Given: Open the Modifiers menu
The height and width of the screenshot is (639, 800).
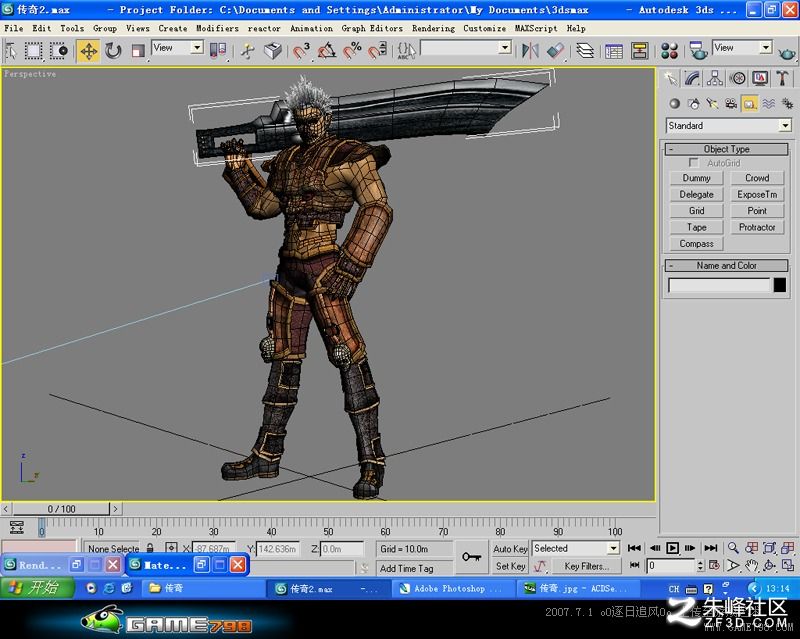Looking at the screenshot, I should (x=217, y=28).
